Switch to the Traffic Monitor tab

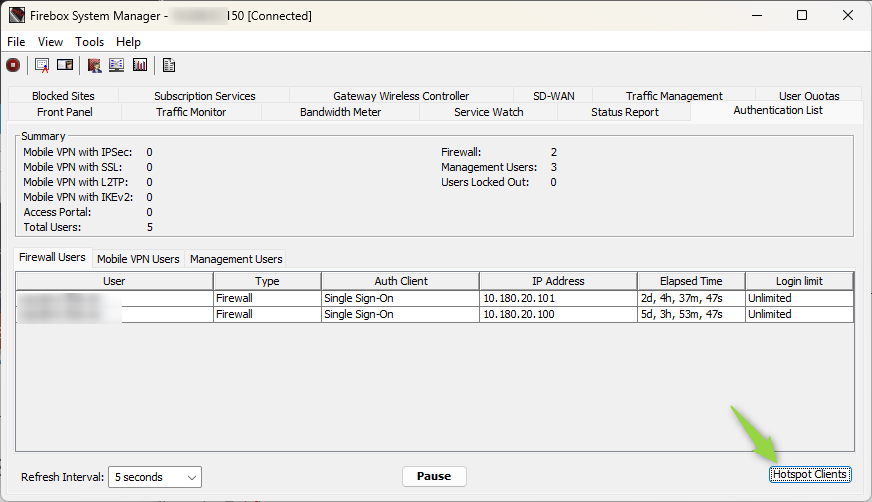[x=191, y=112]
